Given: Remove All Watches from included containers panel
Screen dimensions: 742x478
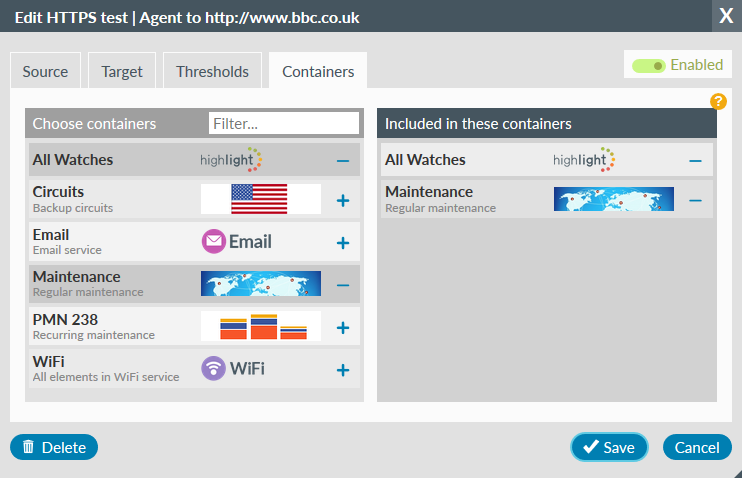Looking at the screenshot, I should coord(695,160).
